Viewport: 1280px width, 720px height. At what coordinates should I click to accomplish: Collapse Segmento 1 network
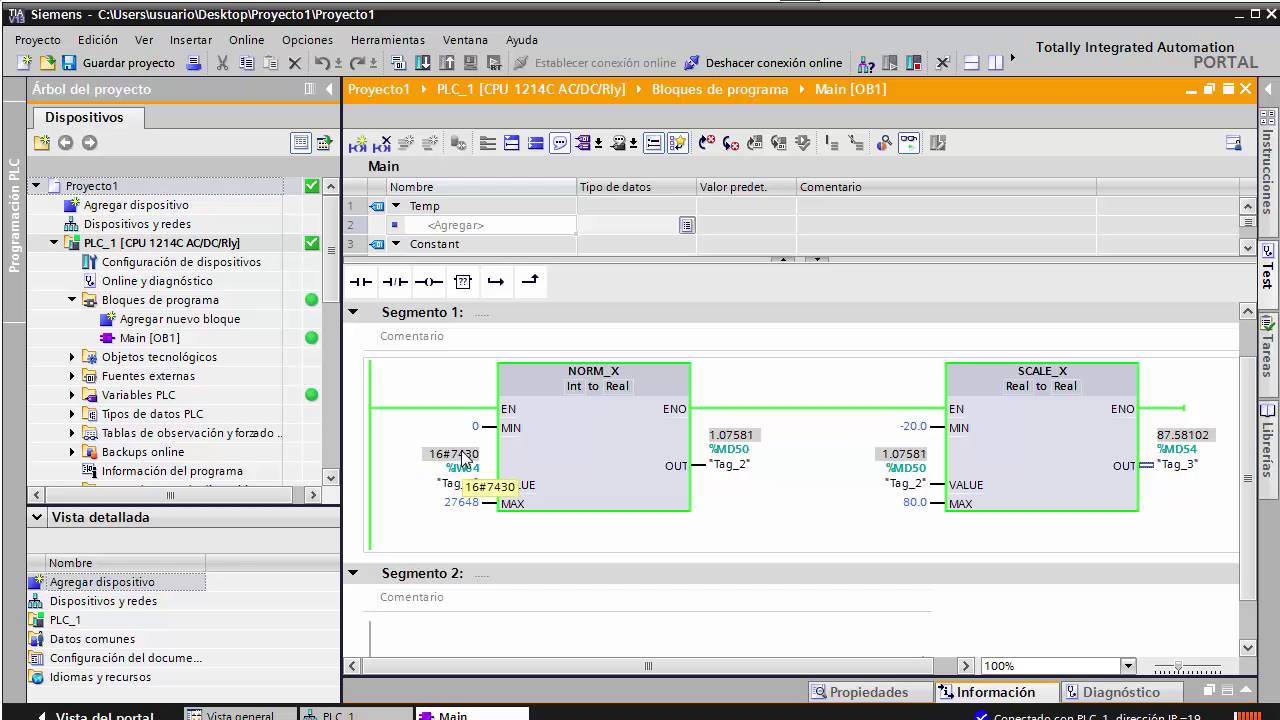[353, 312]
